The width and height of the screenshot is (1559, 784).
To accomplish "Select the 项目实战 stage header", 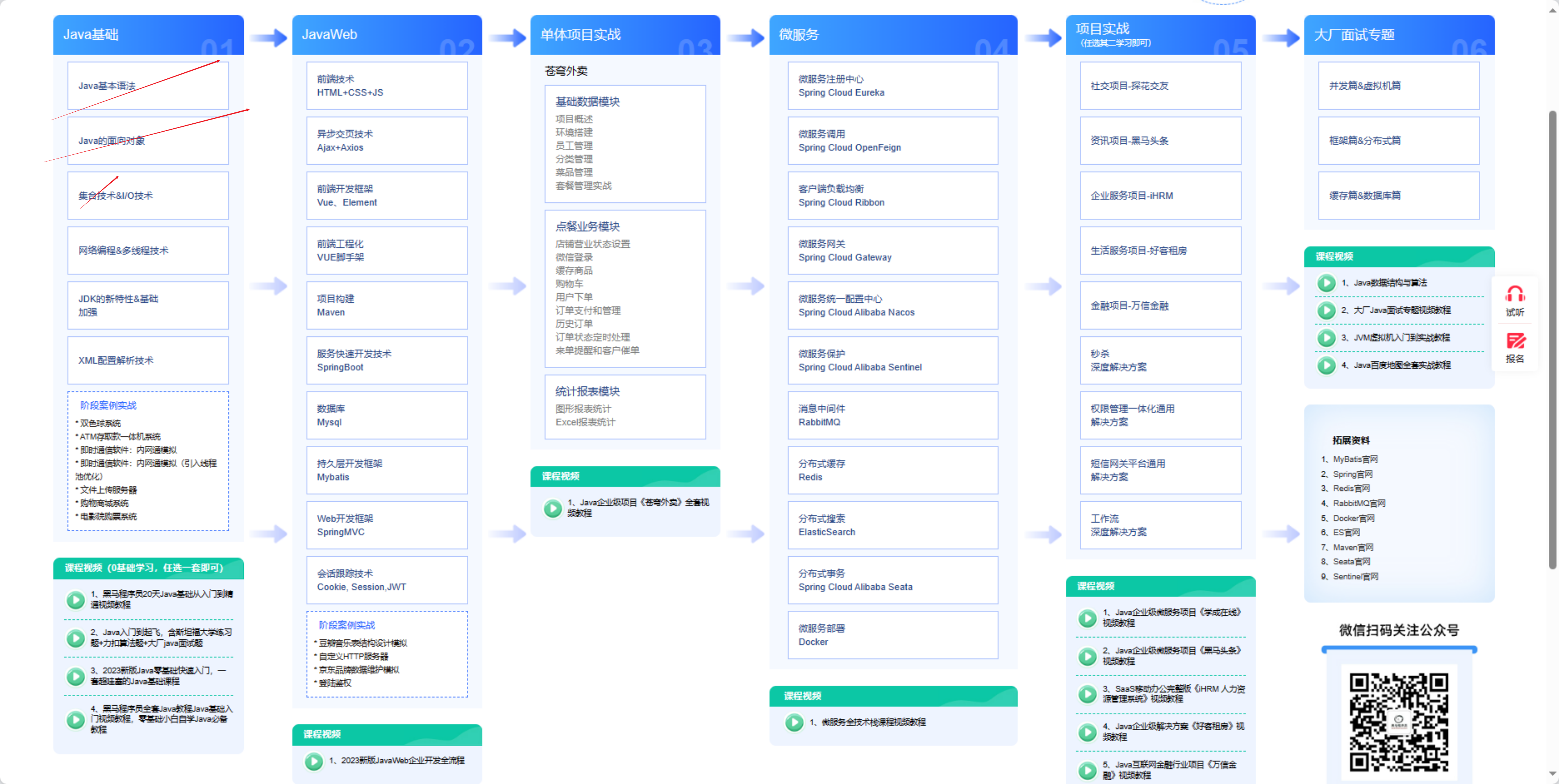I will tap(1160, 35).
